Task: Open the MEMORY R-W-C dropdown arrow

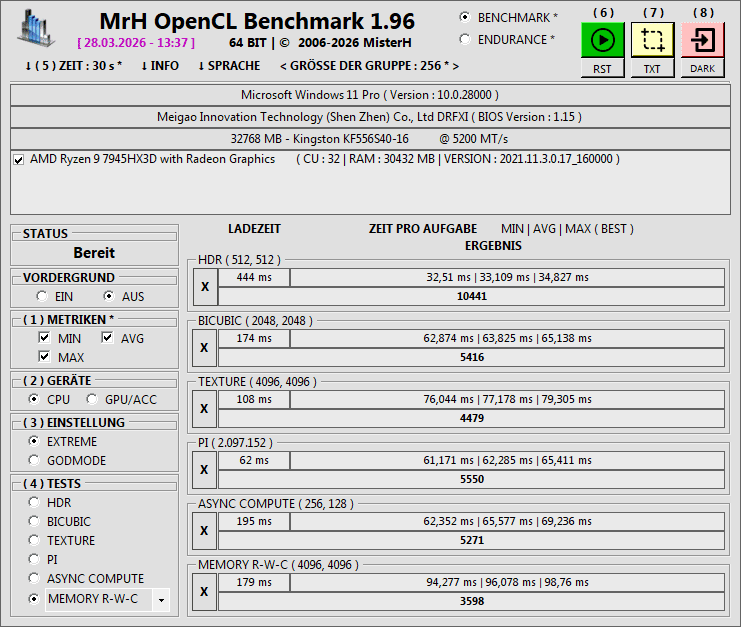Action: (x=161, y=600)
